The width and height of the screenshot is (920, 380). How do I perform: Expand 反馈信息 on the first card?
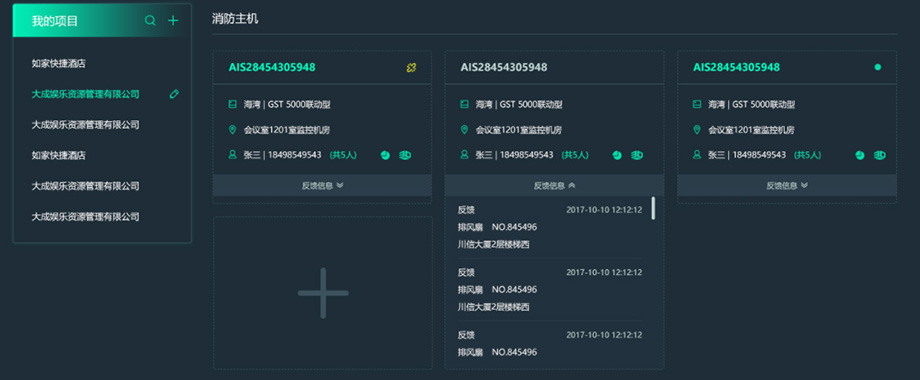coord(322,185)
